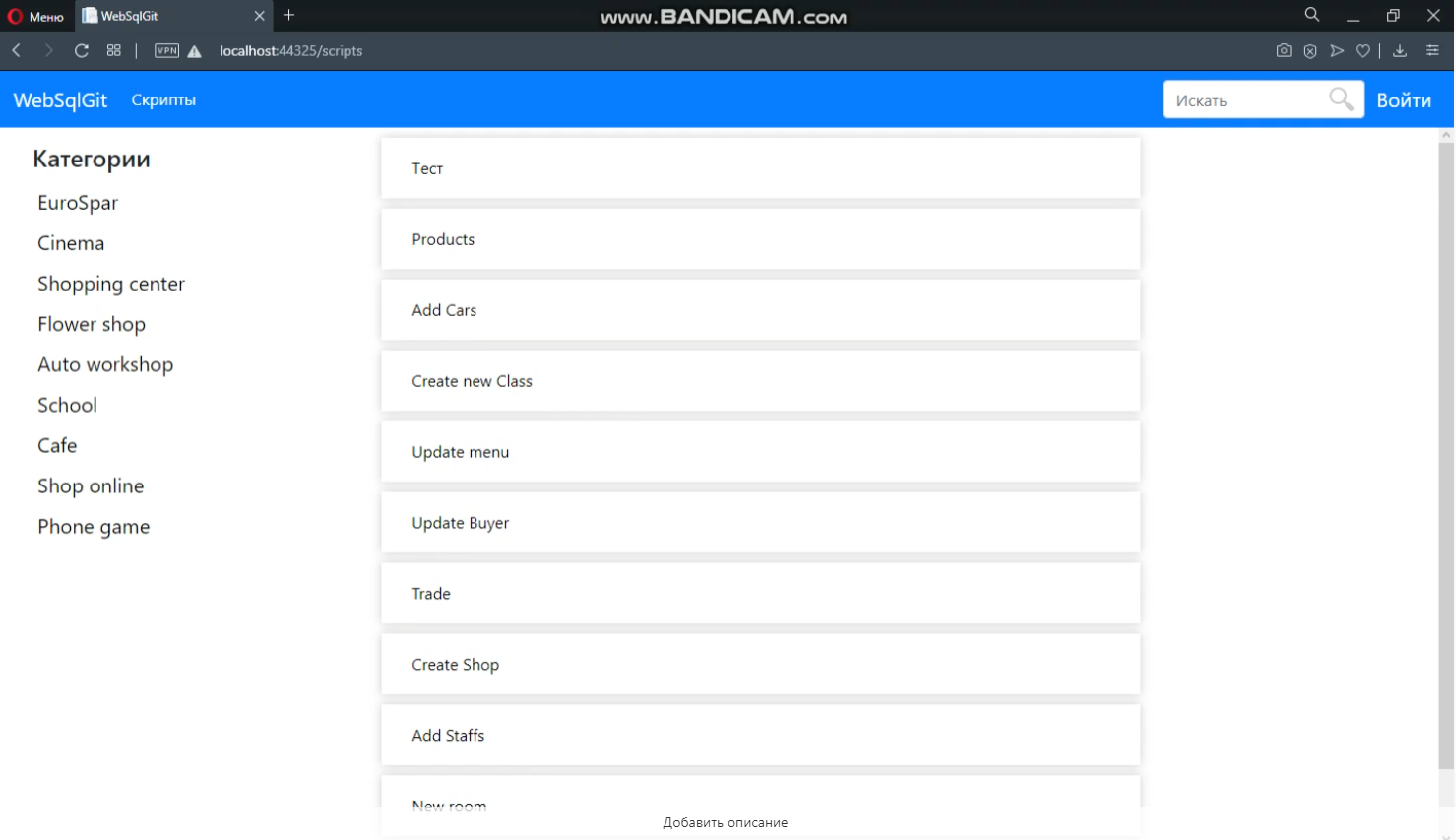Add page to bookmarks with heart icon
1456x840 pixels.
[x=1362, y=51]
